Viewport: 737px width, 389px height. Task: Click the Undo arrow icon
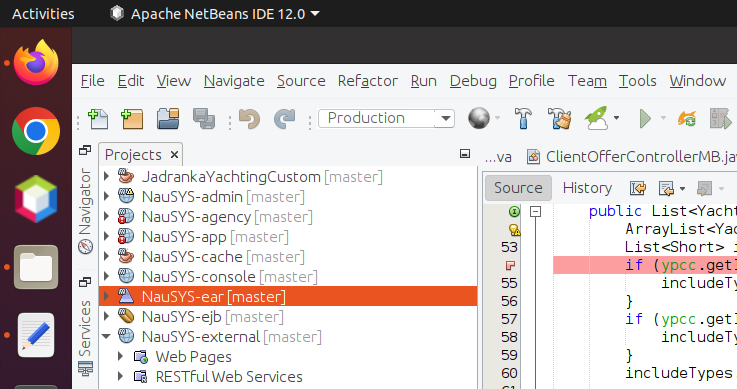tap(249, 118)
